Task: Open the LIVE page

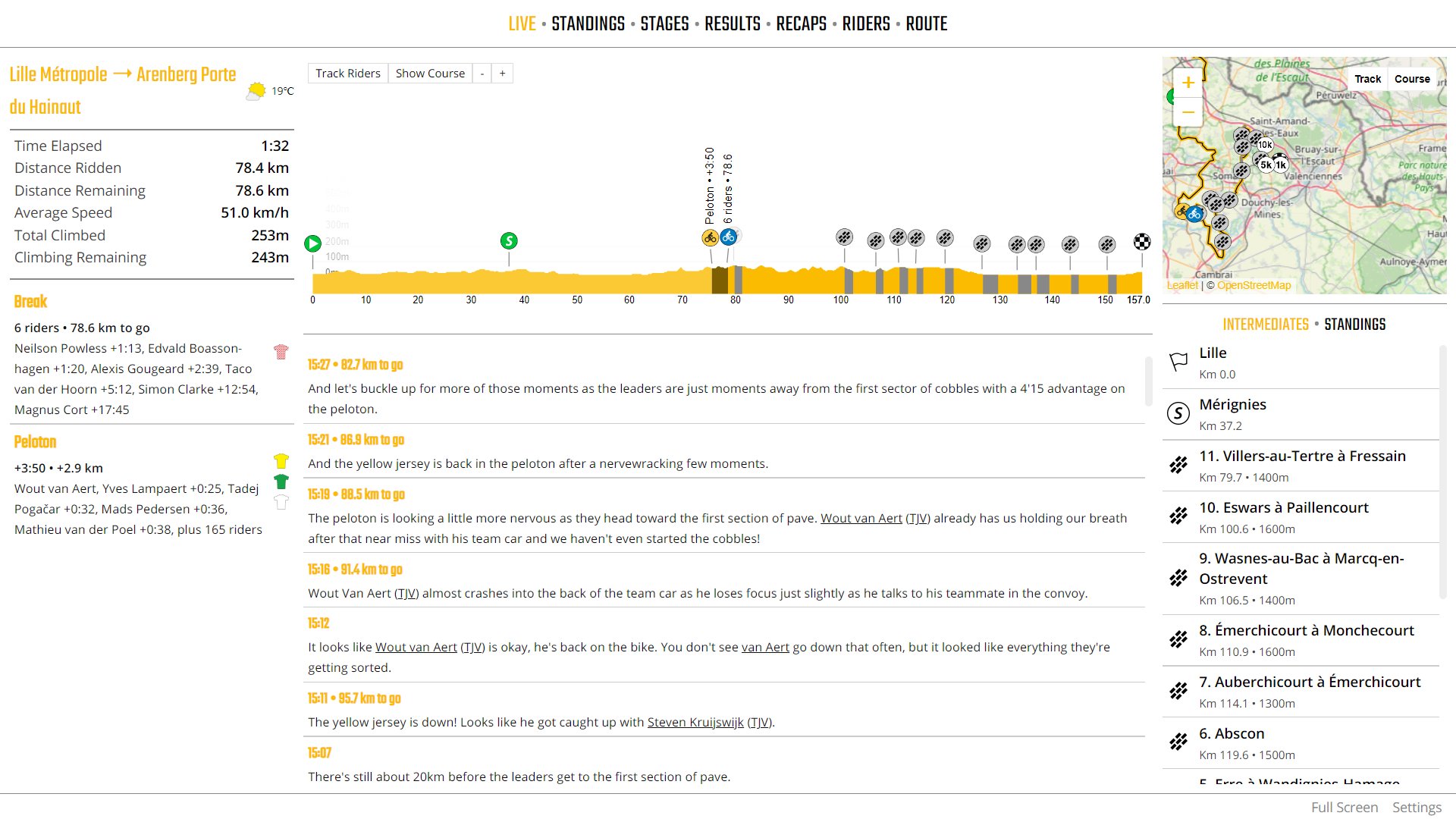Action: tap(522, 24)
